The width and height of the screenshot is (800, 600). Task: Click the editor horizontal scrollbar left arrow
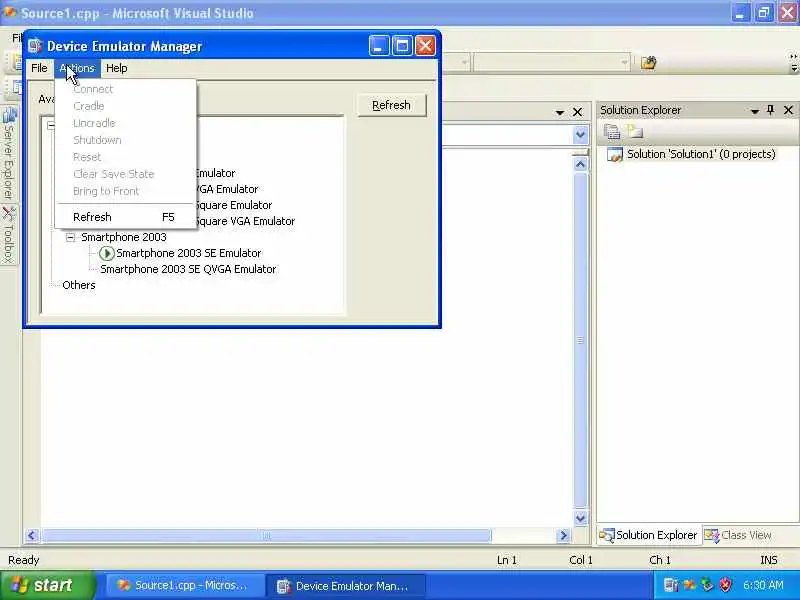(32, 535)
